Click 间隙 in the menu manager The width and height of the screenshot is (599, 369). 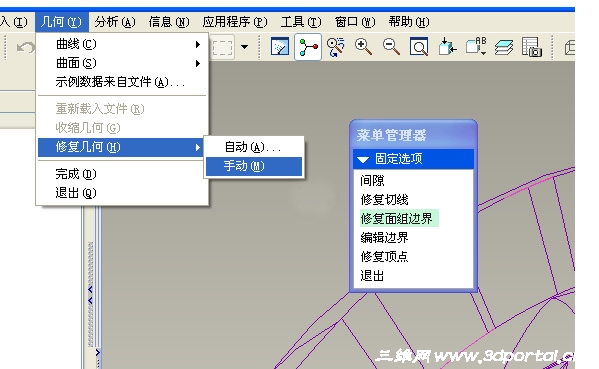coord(372,181)
